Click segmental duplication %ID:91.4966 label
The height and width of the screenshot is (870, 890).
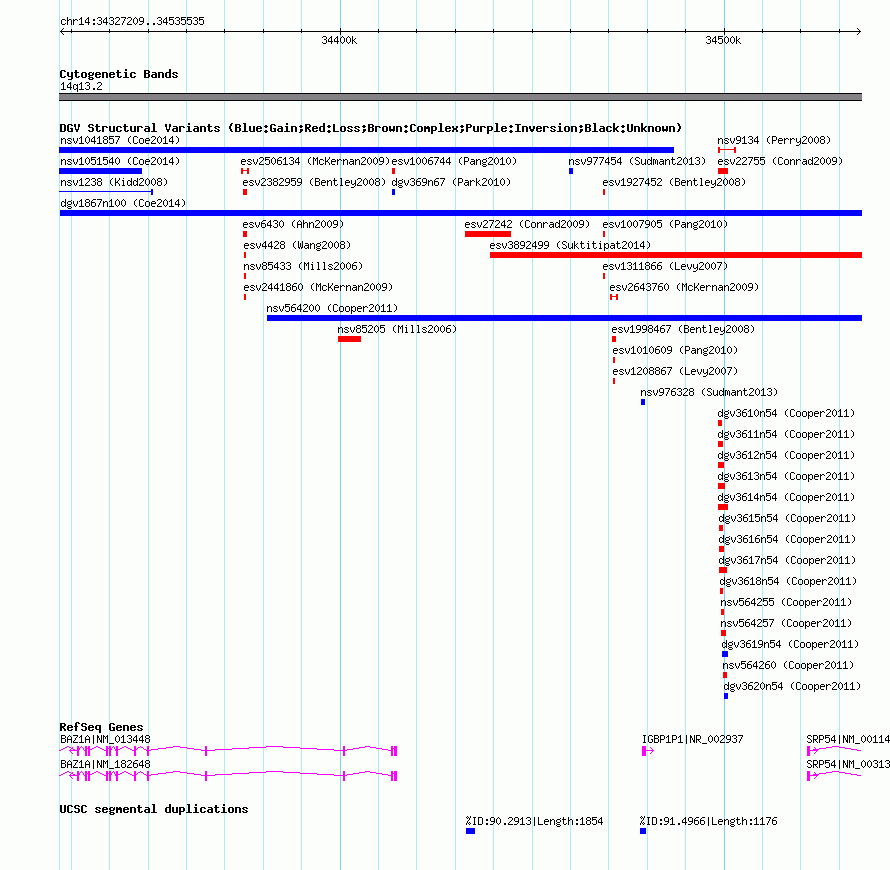pos(708,821)
